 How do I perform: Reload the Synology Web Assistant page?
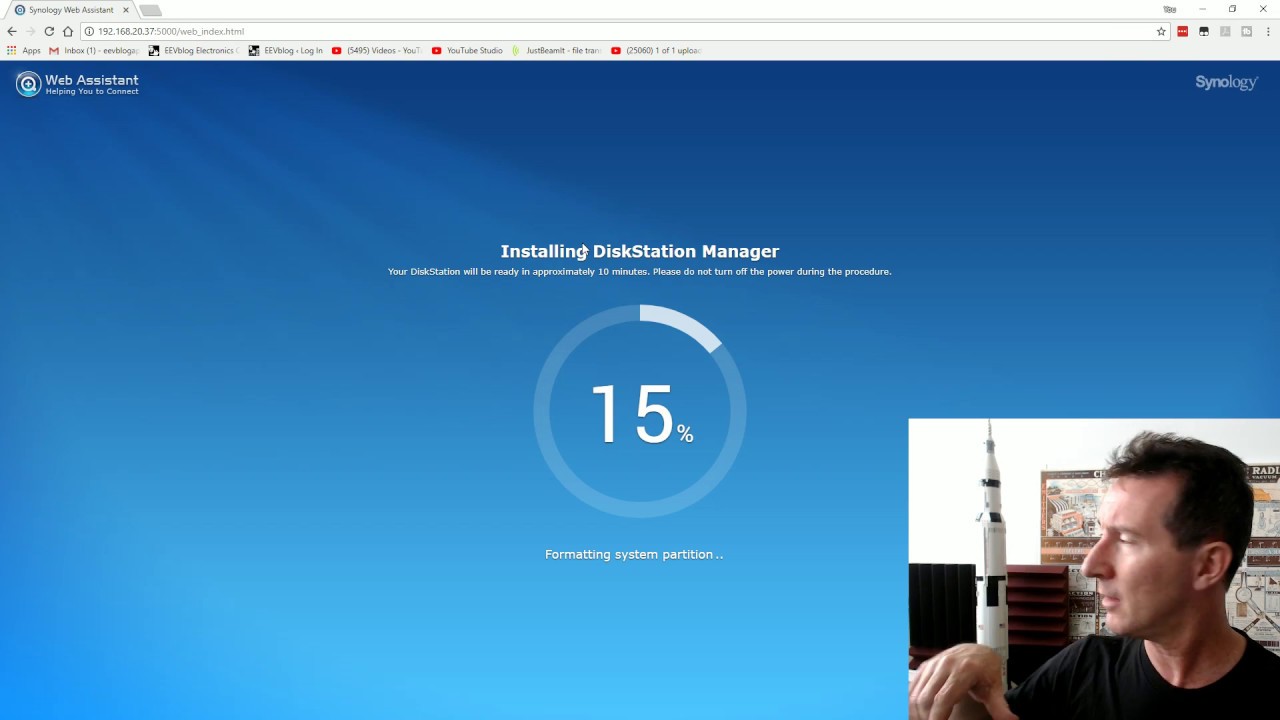(x=49, y=31)
